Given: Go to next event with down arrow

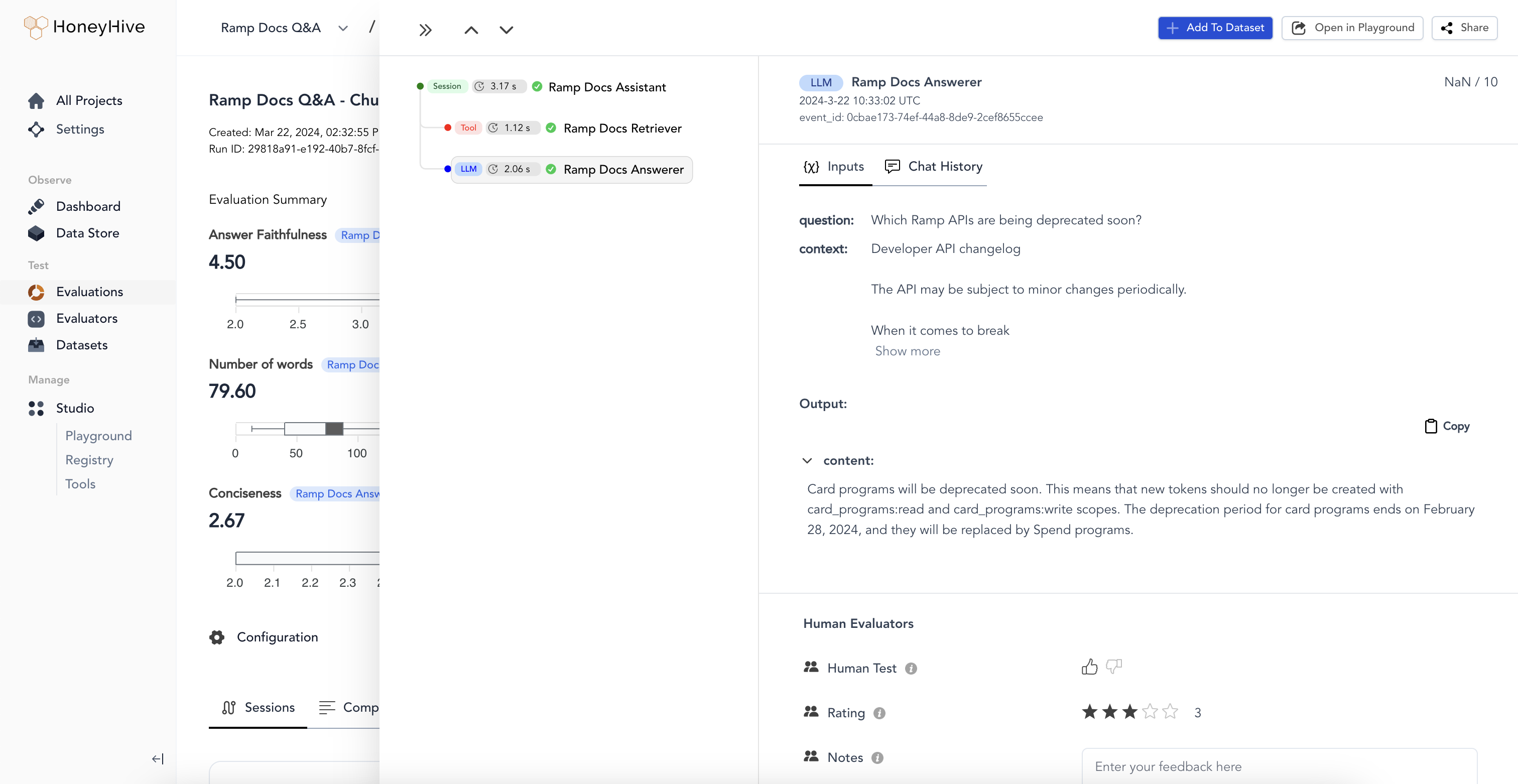Looking at the screenshot, I should click(506, 30).
